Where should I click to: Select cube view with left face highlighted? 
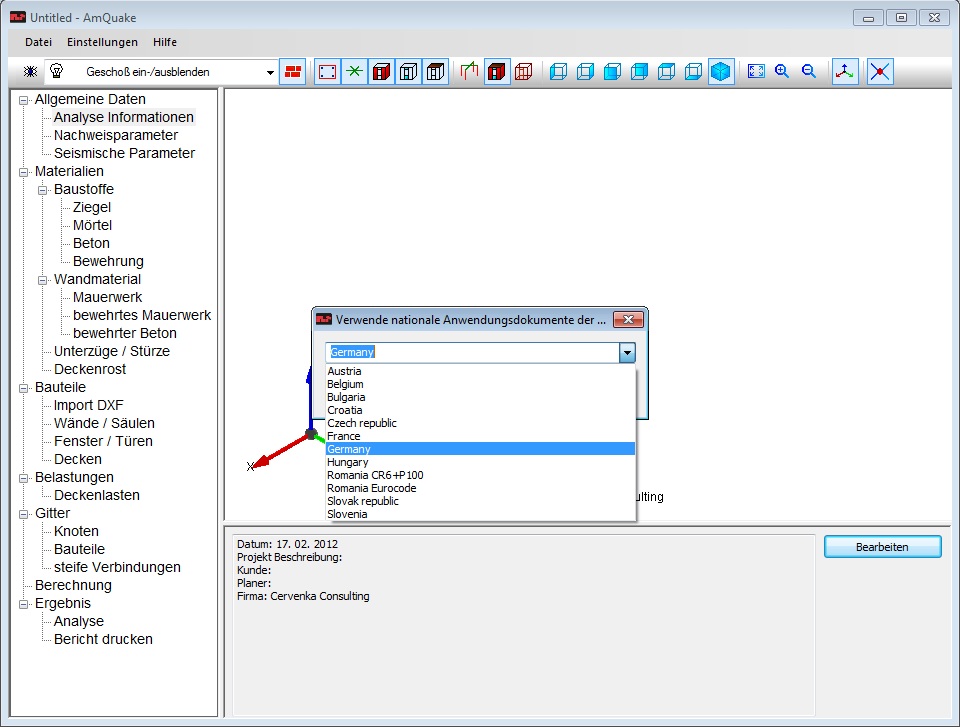coord(558,72)
